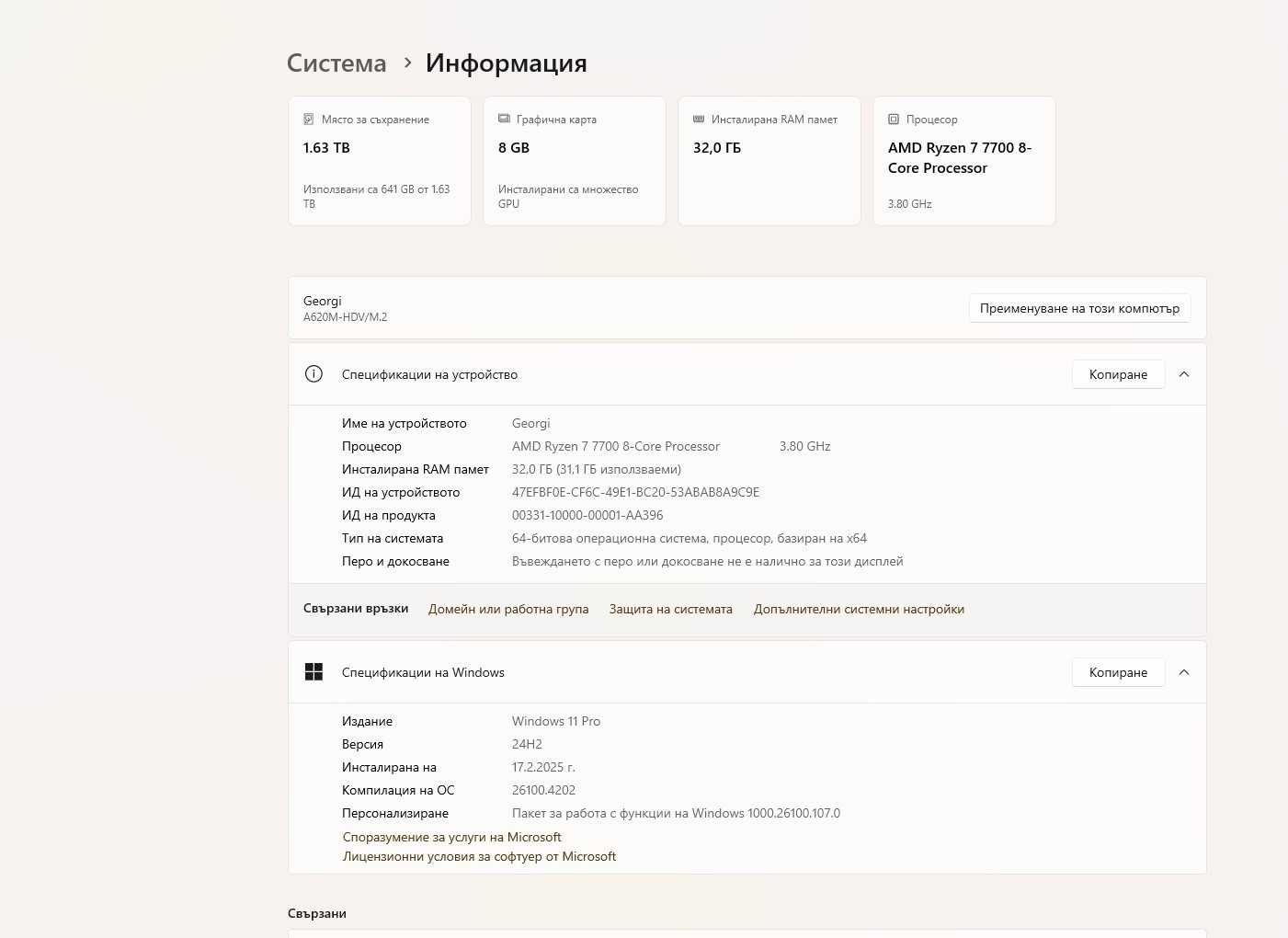Click the Свързани heading at bottom

[x=317, y=913]
